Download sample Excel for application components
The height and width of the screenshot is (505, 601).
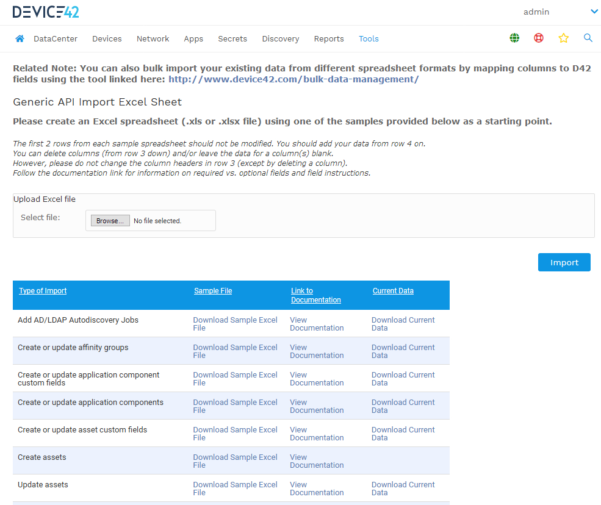(x=235, y=406)
